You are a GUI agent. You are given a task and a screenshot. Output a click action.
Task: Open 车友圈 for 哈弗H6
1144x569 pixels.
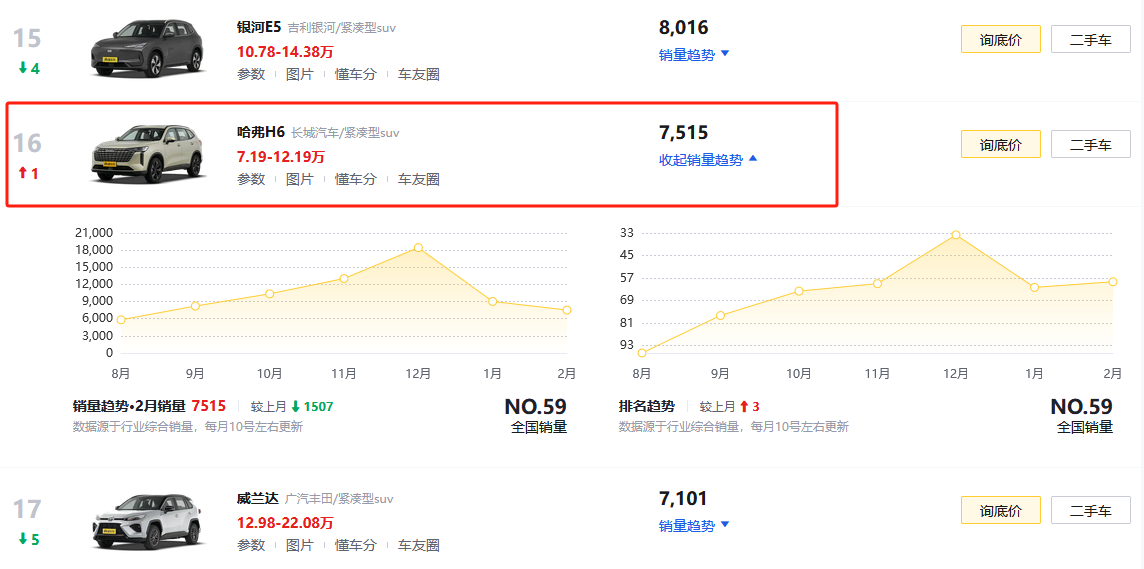419,179
